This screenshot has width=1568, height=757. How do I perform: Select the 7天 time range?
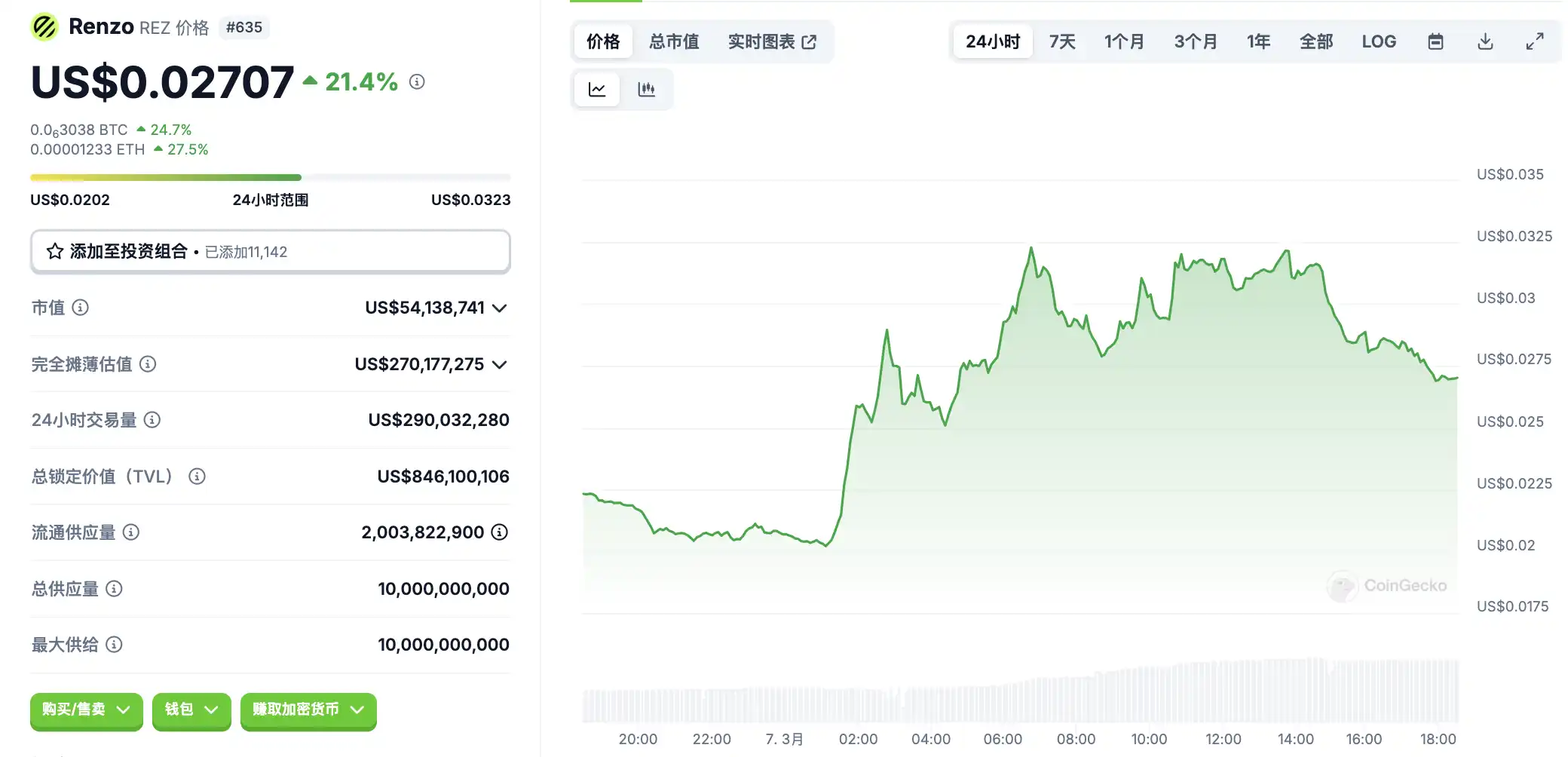pyautogui.click(x=1062, y=41)
